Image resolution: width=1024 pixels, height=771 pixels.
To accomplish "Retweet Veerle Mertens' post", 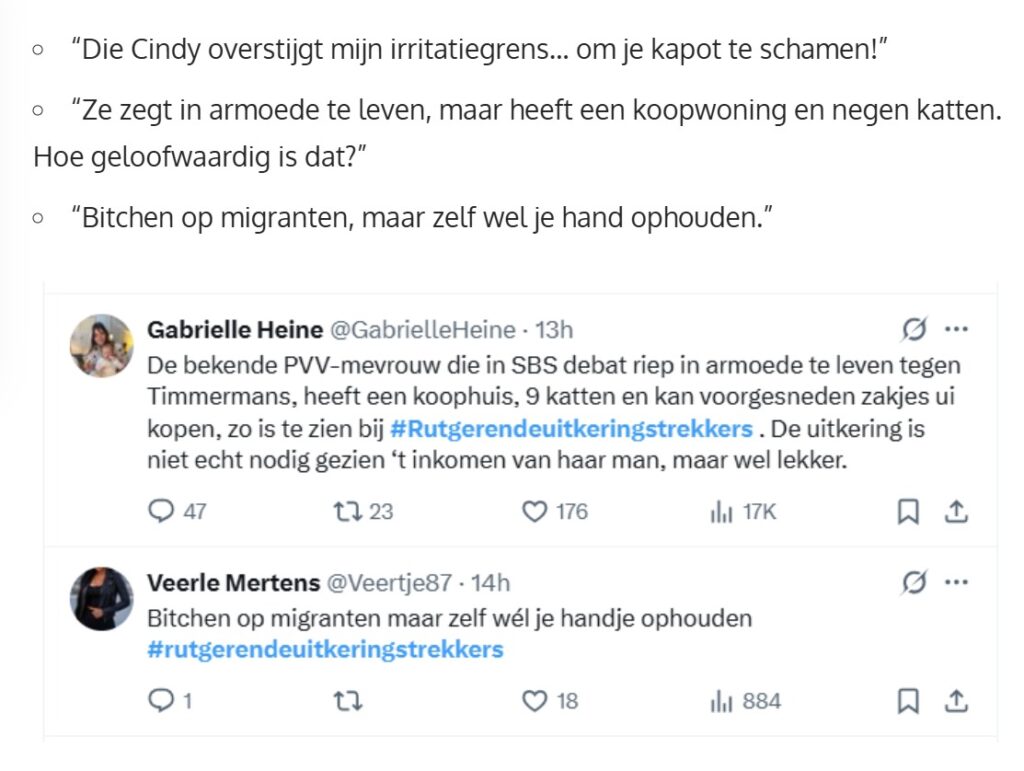I will pos(347,701).
